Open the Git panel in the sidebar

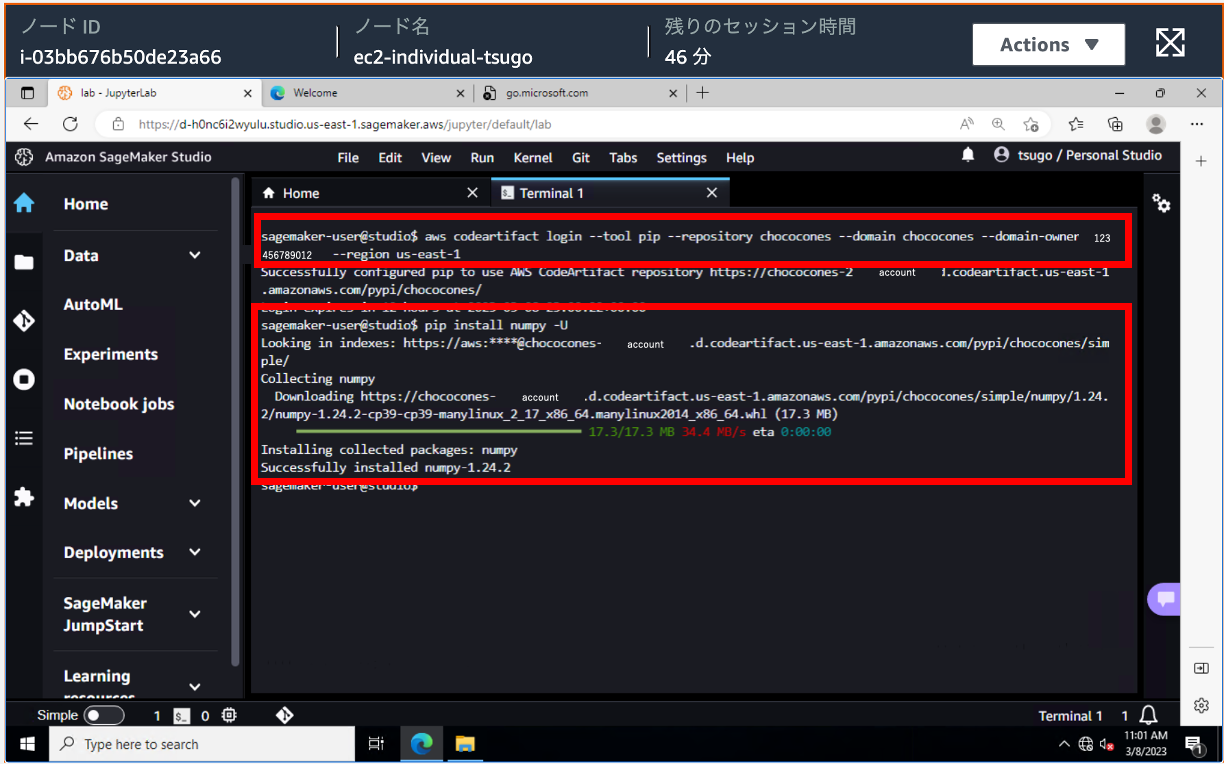tap(24, 320)
